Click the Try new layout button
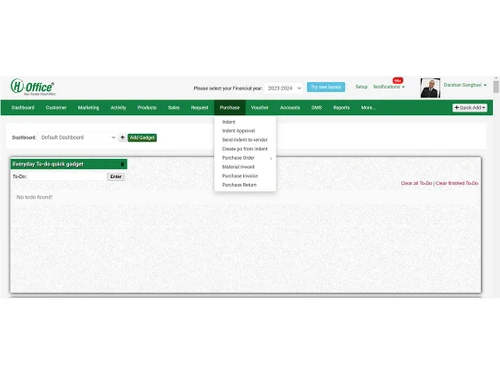Viewport: 500px width, 375px height. pyautogui.click(x=326, y=87)
